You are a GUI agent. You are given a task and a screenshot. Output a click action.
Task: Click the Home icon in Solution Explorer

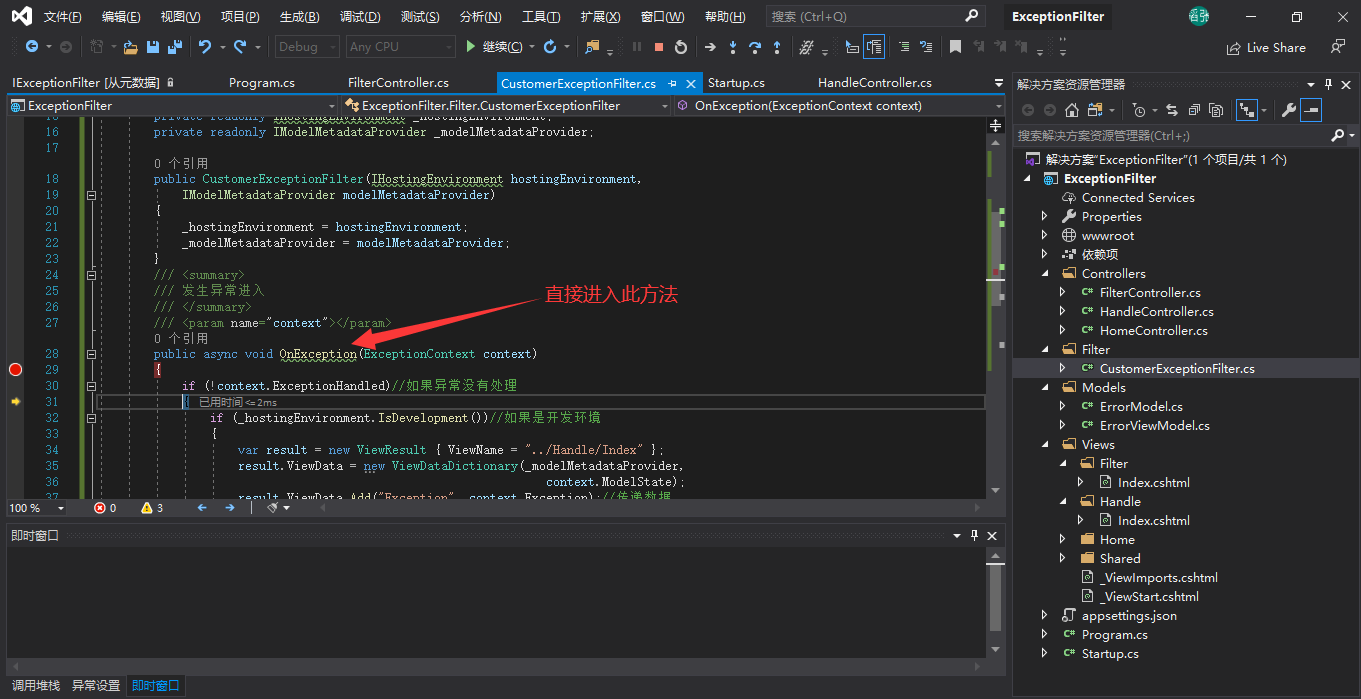1072,110
